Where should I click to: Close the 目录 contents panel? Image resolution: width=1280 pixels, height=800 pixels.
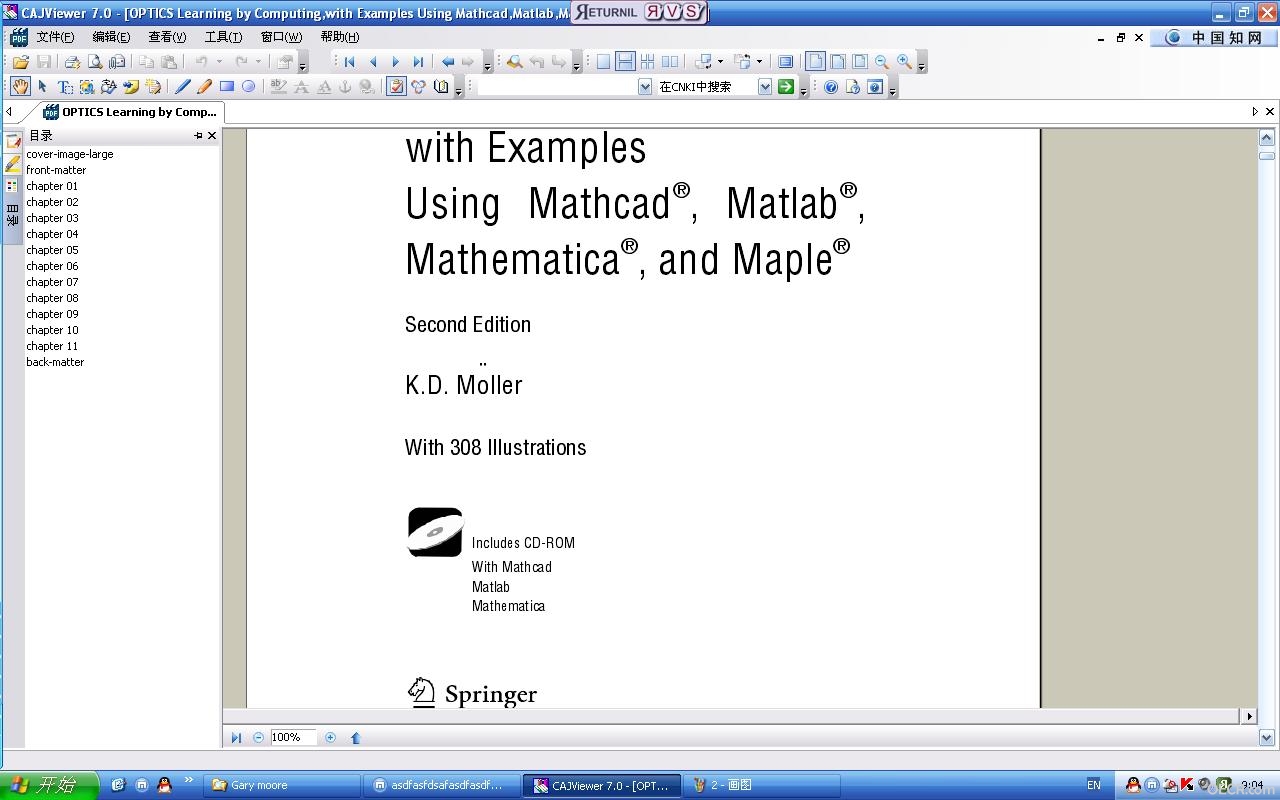[x=212, y=135]
